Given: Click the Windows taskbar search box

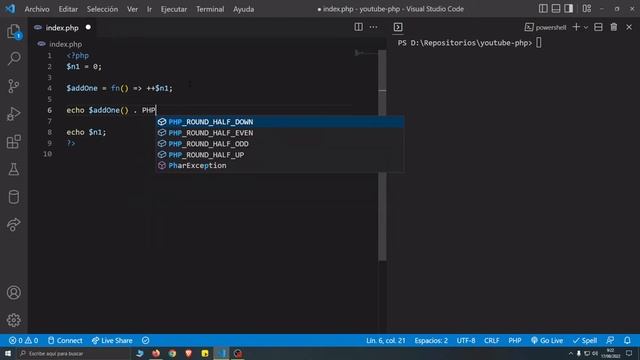Looking at the screenshot, I should [x=73, y=353].
